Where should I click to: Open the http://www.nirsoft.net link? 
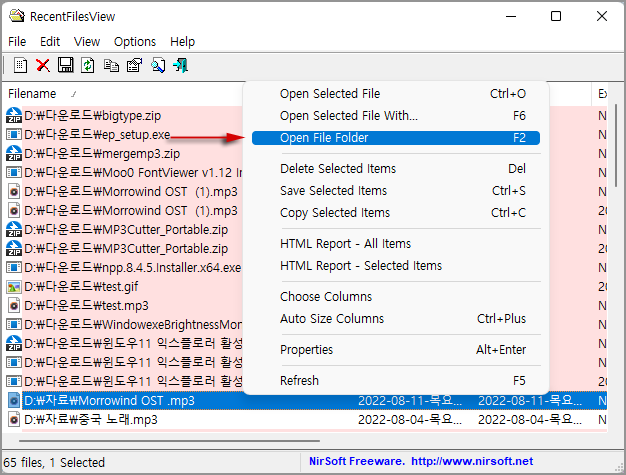(472, 461)
